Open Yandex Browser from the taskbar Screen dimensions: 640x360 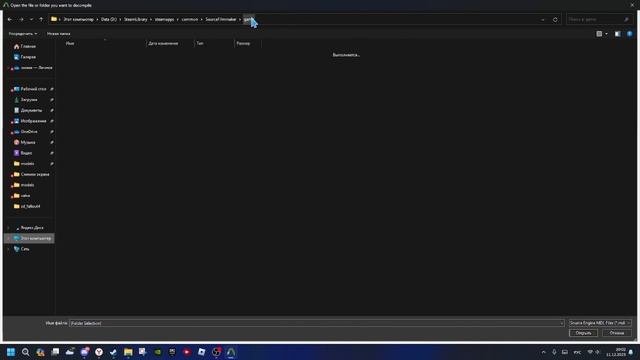(99, 352)
